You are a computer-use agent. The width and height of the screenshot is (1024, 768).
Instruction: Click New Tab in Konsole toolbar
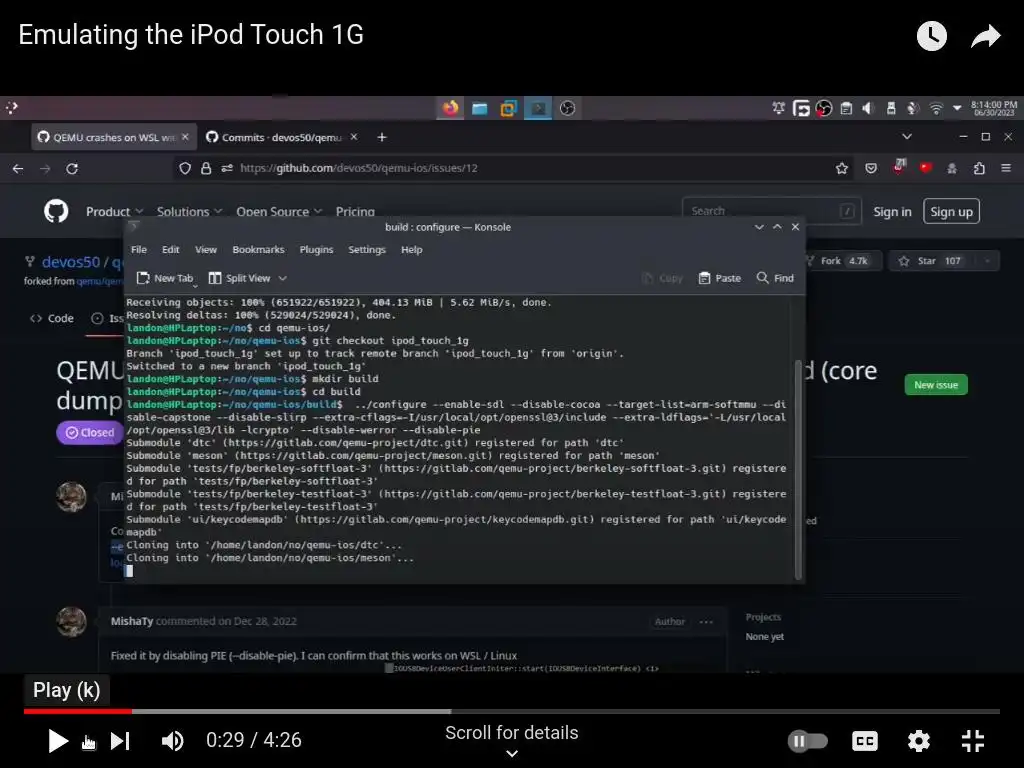point(165,278)
